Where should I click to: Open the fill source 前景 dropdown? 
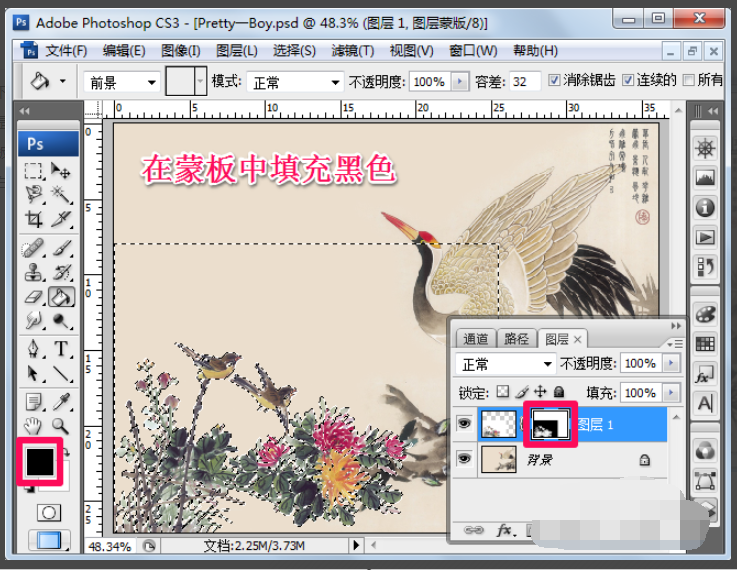point(122,82)
